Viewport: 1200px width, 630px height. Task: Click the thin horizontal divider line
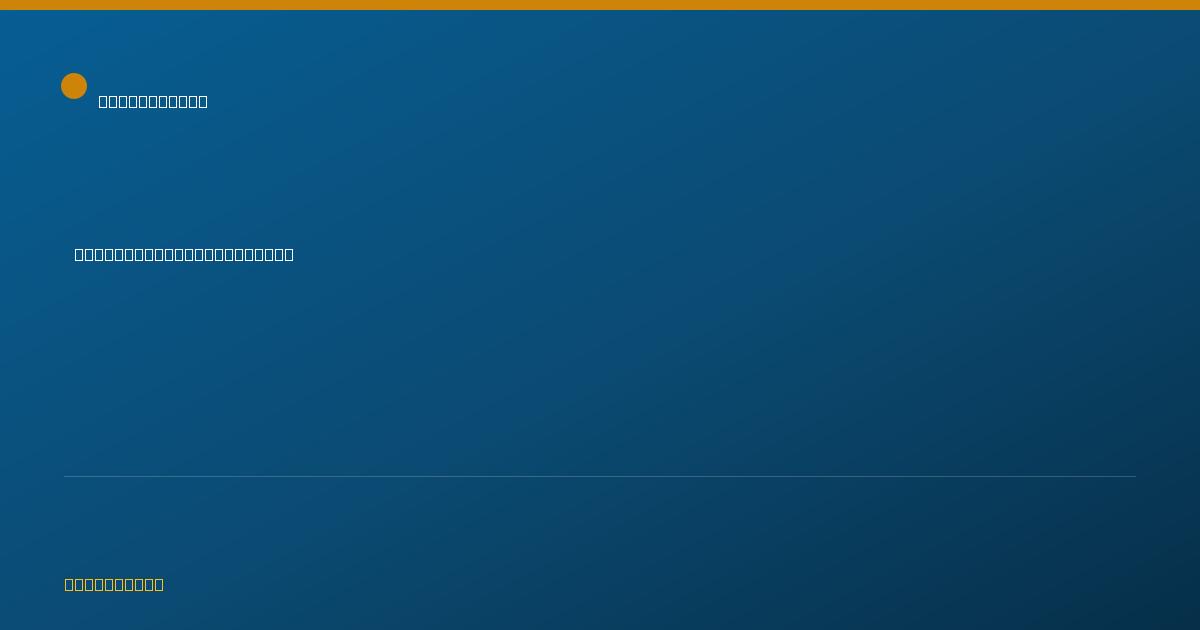(x=600, y=476)
